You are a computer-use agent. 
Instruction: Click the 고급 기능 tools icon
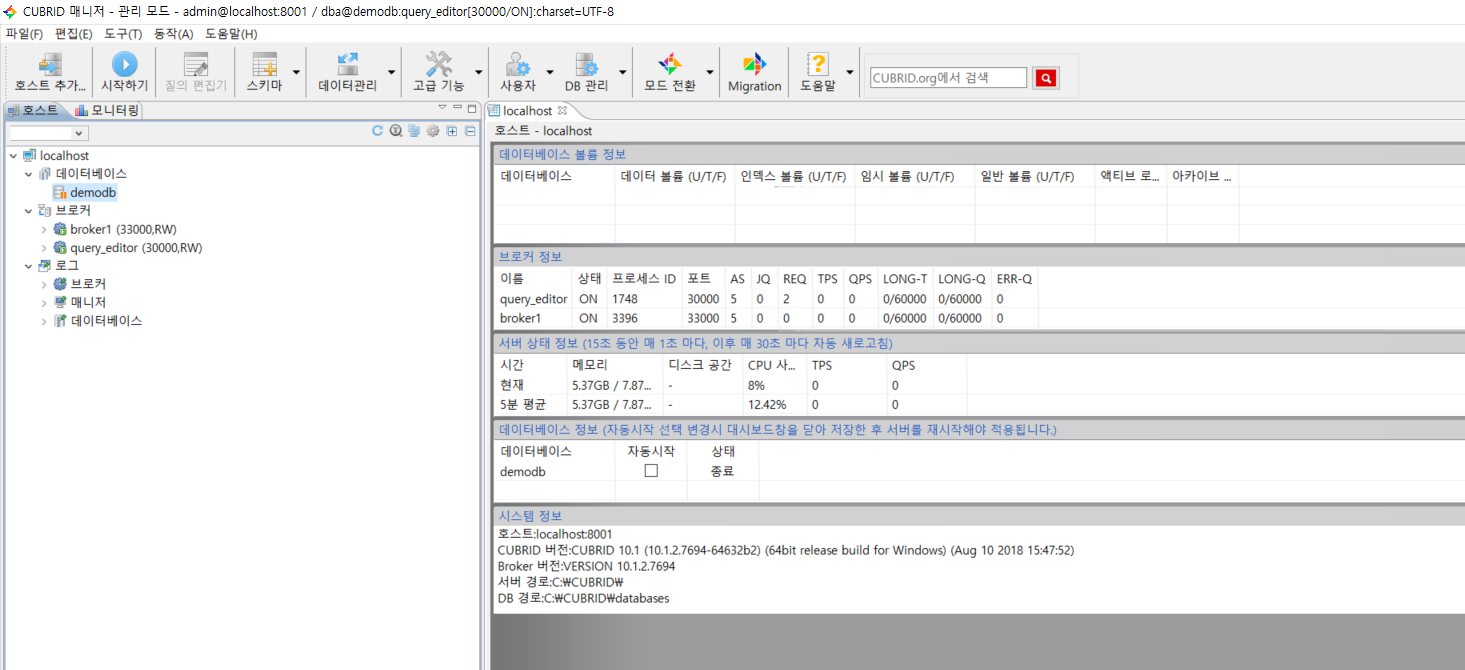point(438,65)
